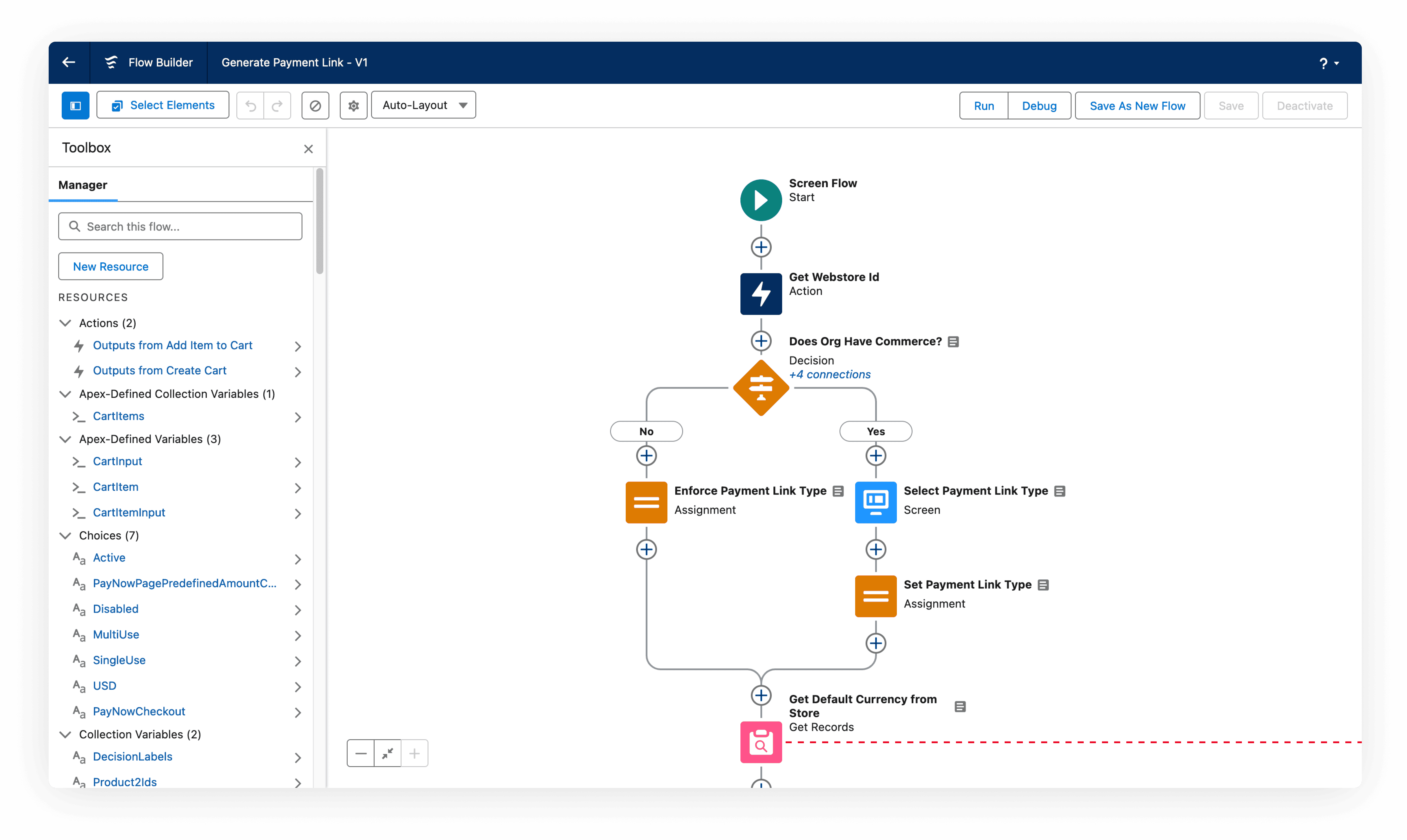Expand CartItems resource details chevron

coord(298,417)
